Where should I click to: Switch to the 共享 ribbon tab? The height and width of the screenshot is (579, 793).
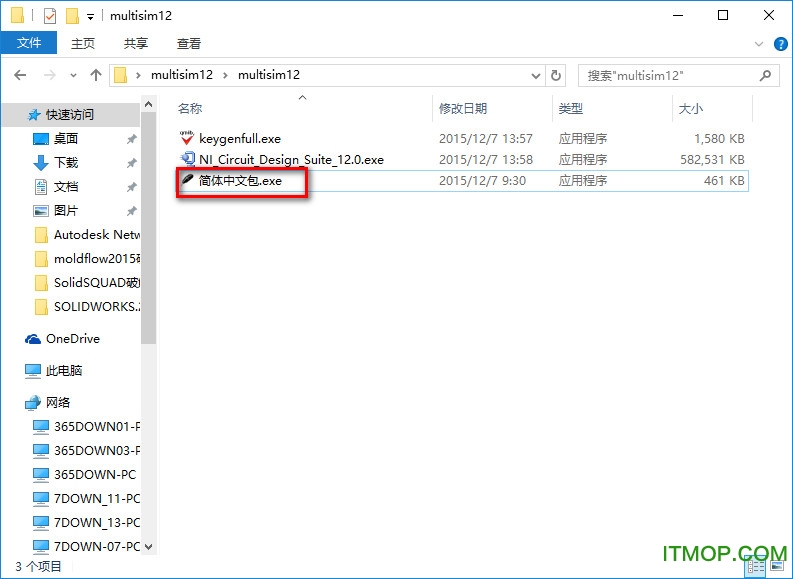tap(136, 43)
